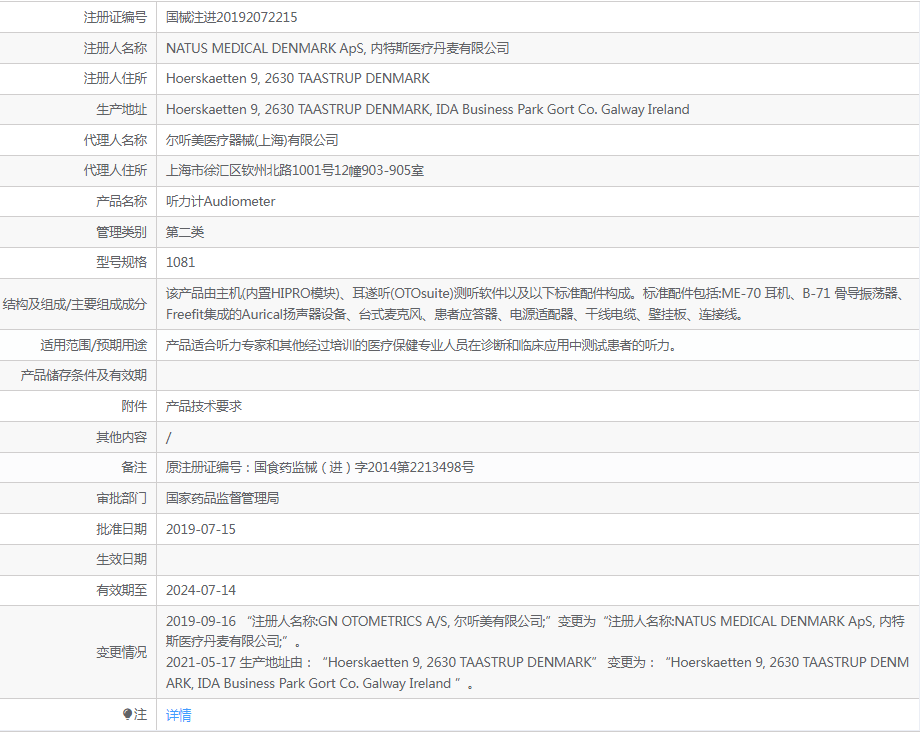Screen dimensions: 920x738
Task: Click the 管理类别 label
Action: (121, 232)
